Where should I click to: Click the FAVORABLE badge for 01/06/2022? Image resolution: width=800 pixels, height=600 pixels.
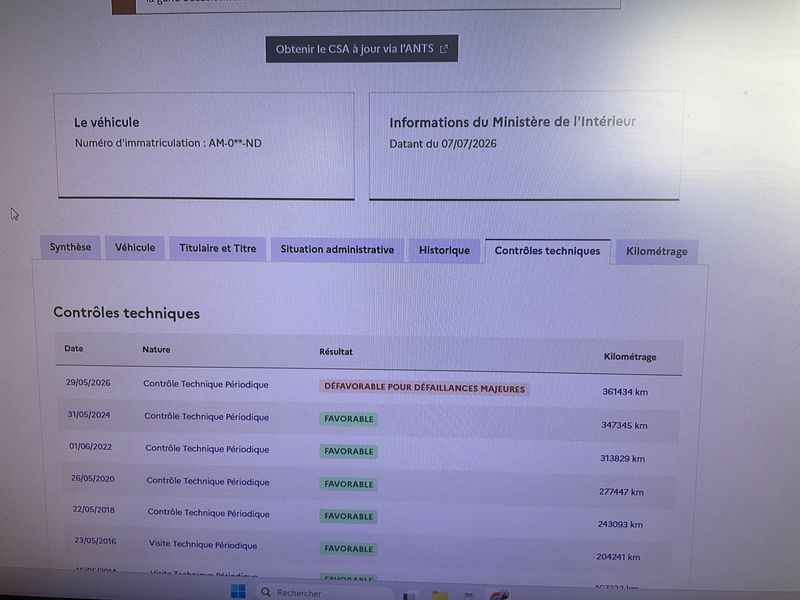pos(349,452)
